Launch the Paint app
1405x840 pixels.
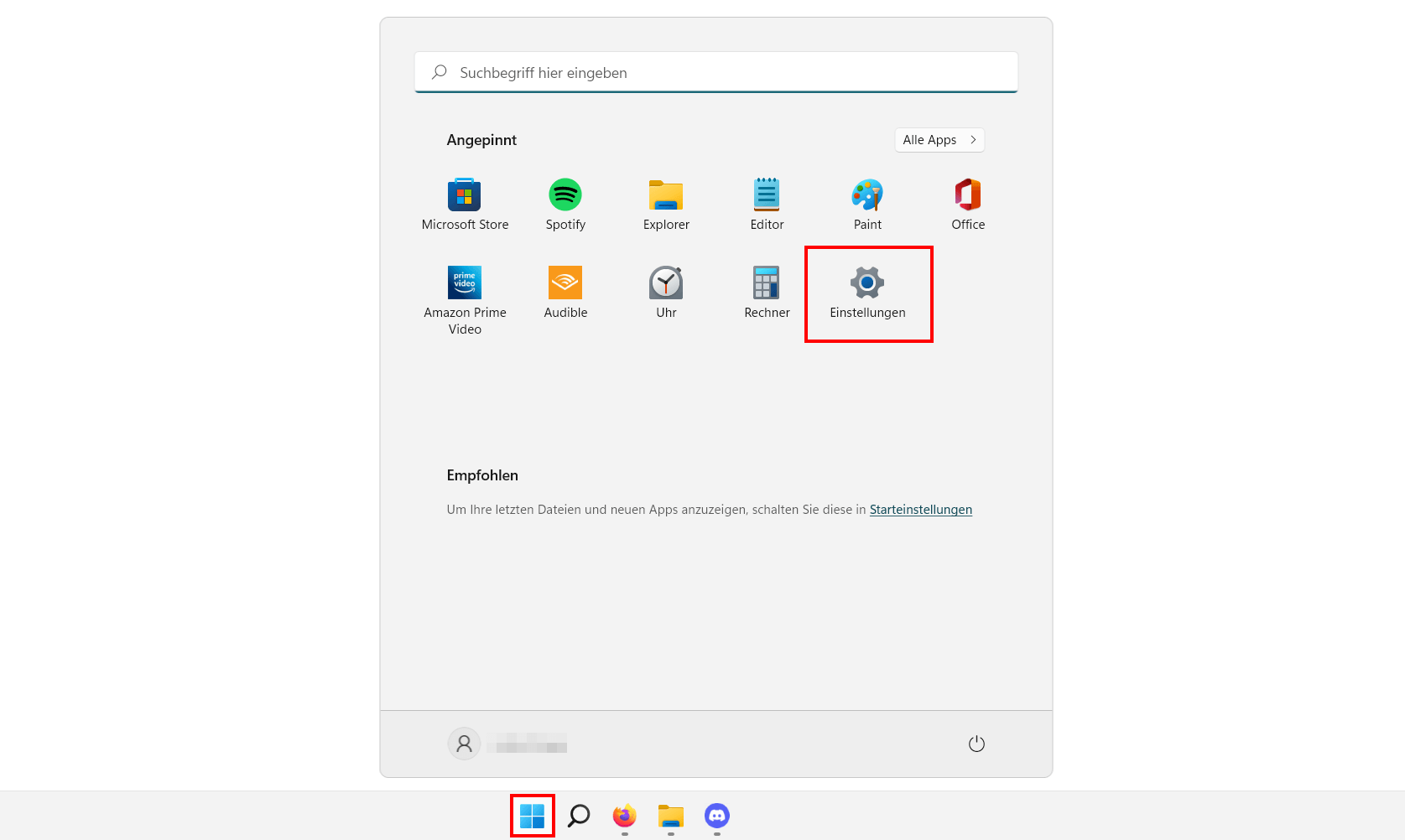coord(867,205)
